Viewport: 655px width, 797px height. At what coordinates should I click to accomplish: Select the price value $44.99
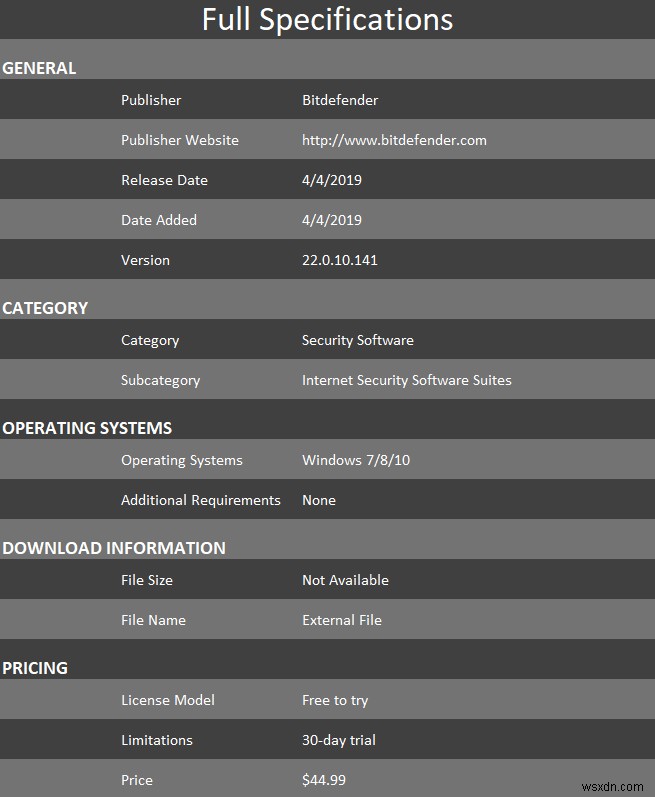click(324, 780)
